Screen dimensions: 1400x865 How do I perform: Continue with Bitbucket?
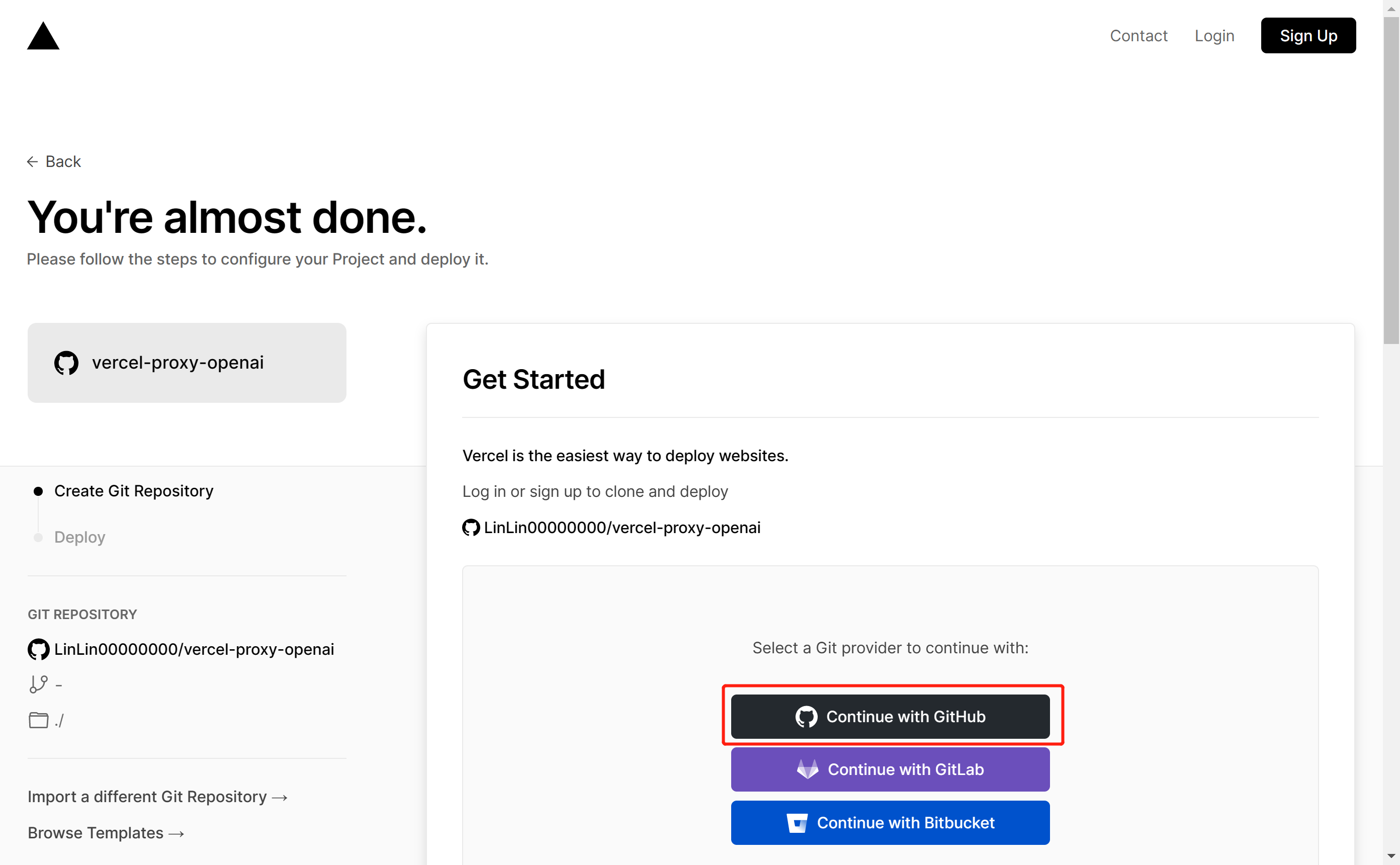[890, 823]
